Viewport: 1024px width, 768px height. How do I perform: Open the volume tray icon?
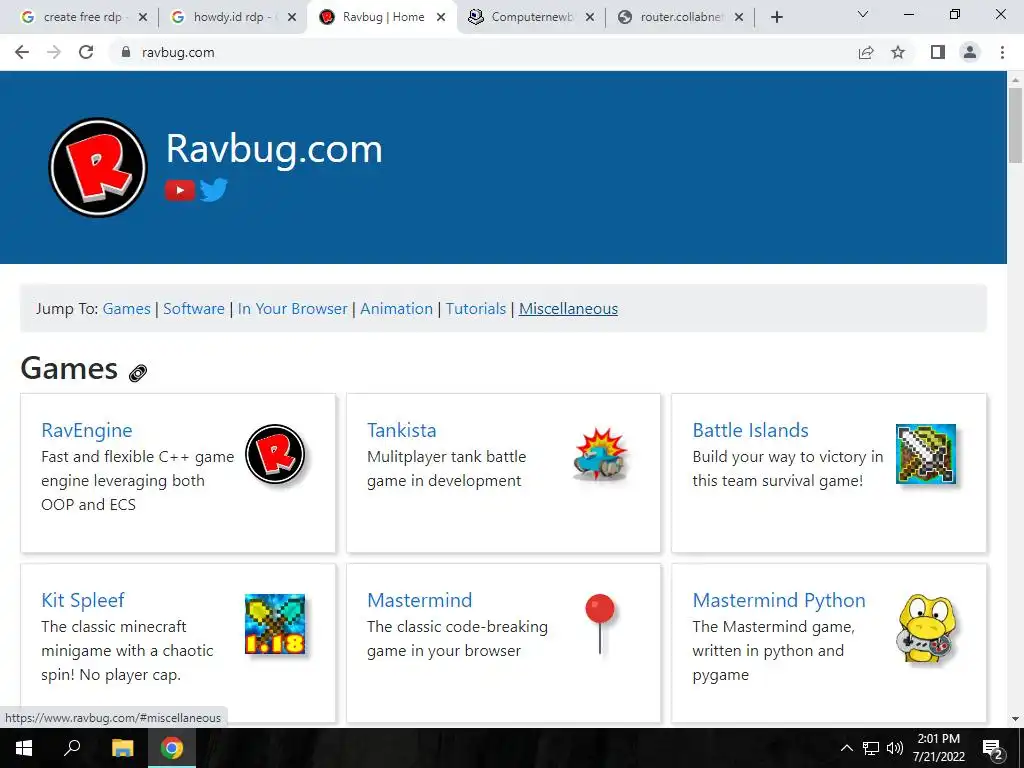coord(895,748)
